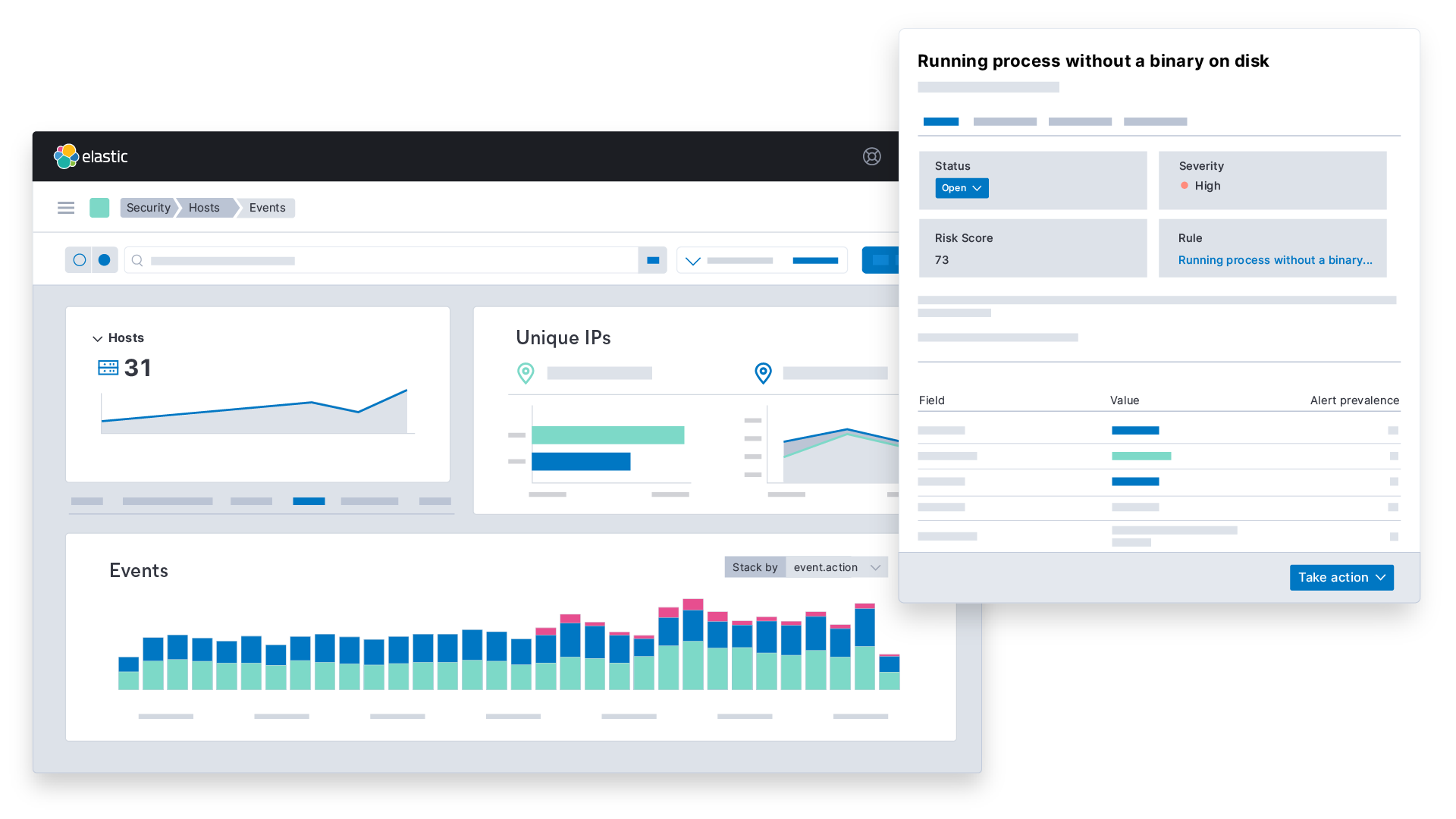Expand the Stack by event.action dropdown
Viewport: 1456px width, 819px height.
coord(876,567)
